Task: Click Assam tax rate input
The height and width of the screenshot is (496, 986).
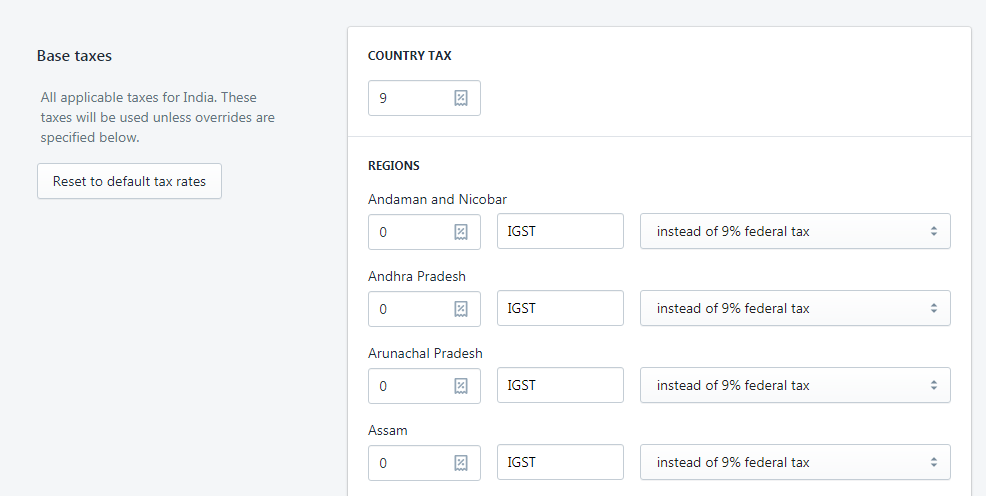Action: pyautogui.click(x=410, y=462)
